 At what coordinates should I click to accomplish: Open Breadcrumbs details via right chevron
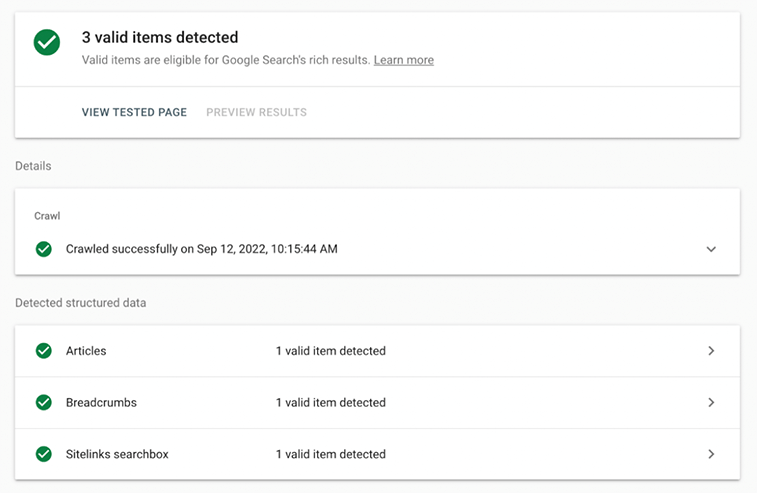[x=711, y=403]
